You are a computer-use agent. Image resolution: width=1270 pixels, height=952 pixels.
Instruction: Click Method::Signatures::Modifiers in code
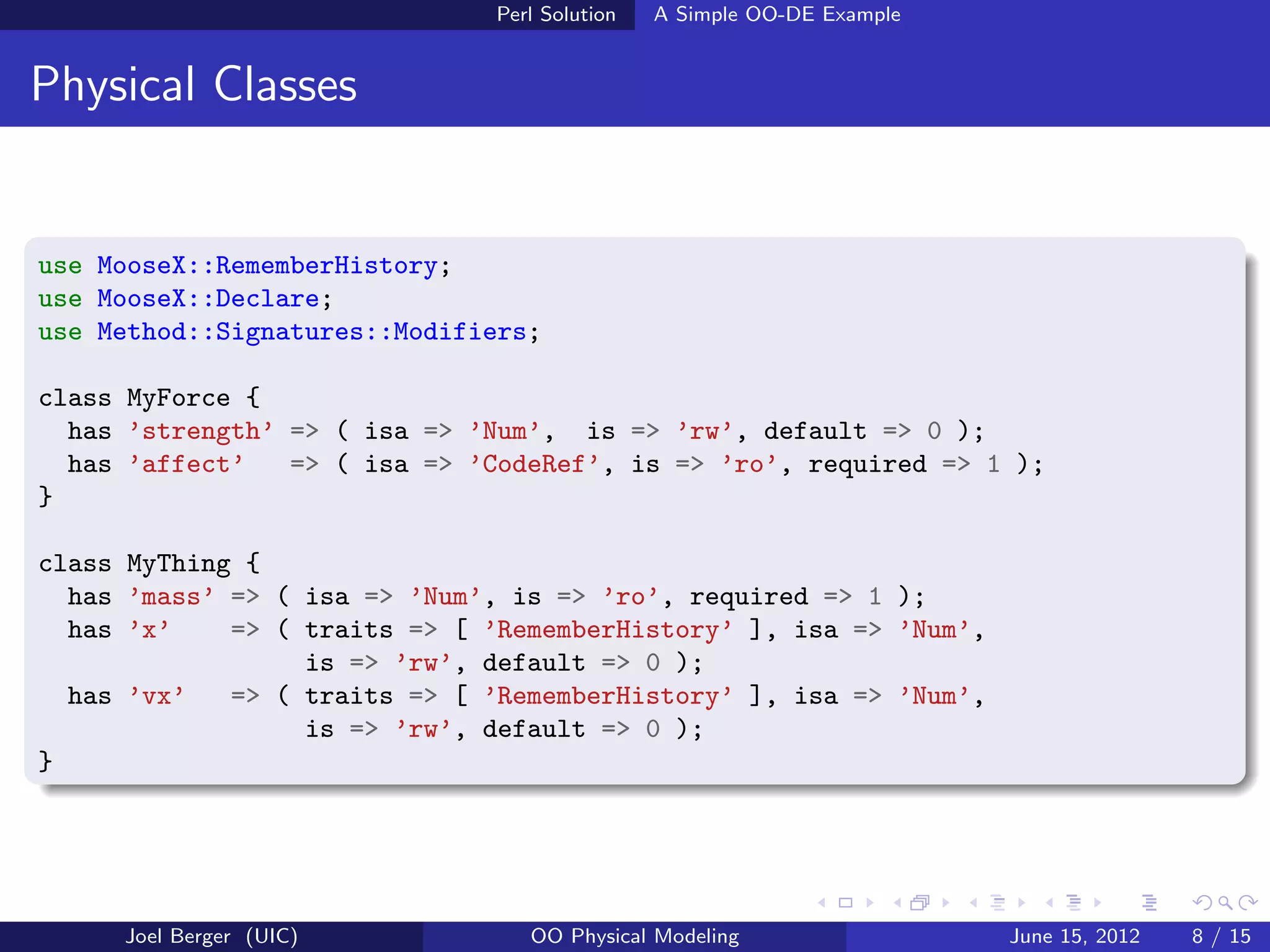(312, 332)
